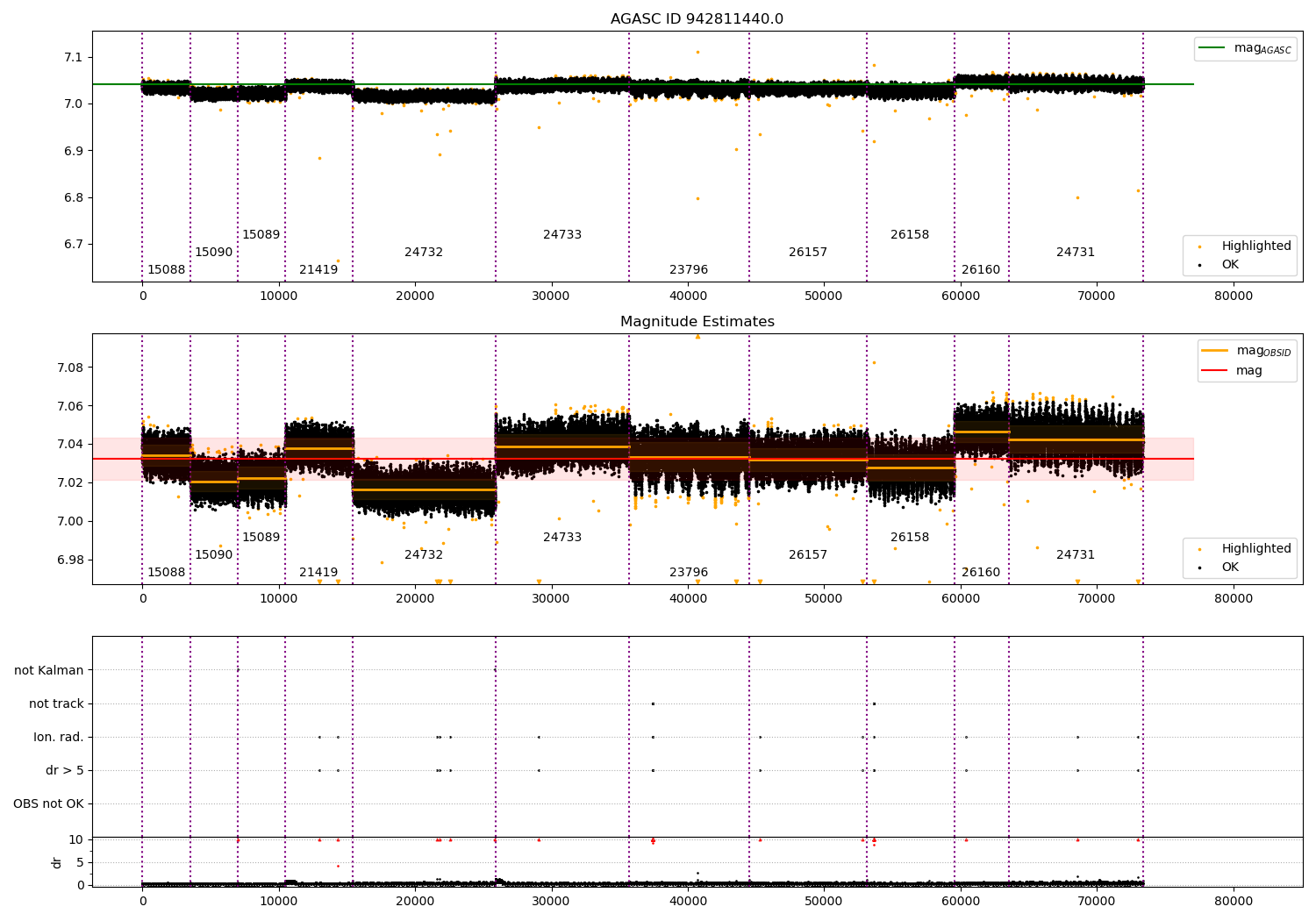Screen dimensions: 1316x921
Task: Click OBSID 24731 in the Magnitude Estimates plot
Action: click(x=1076, y=554)
